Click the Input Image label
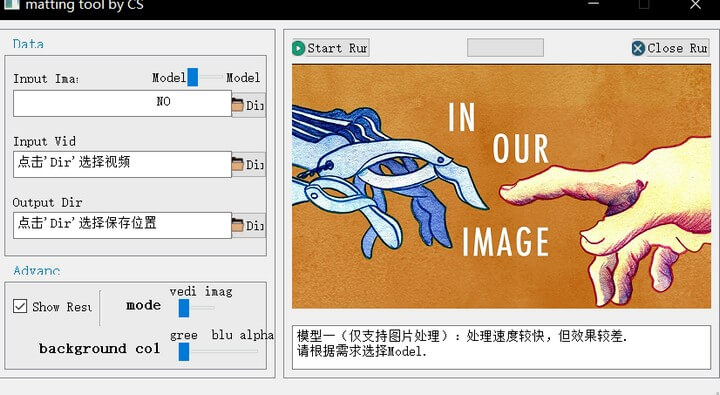Viewport: 720px width, 395px height. click(45, 79)
